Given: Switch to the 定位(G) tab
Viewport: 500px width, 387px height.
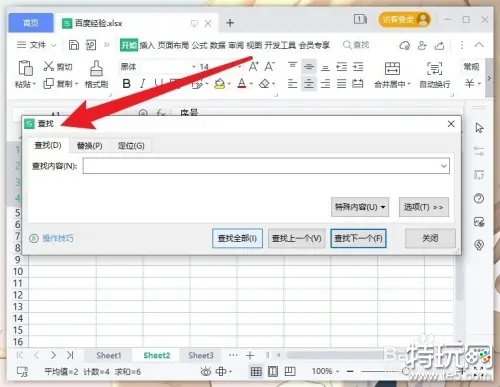Looking at the screenshot, I should [131, 146].
